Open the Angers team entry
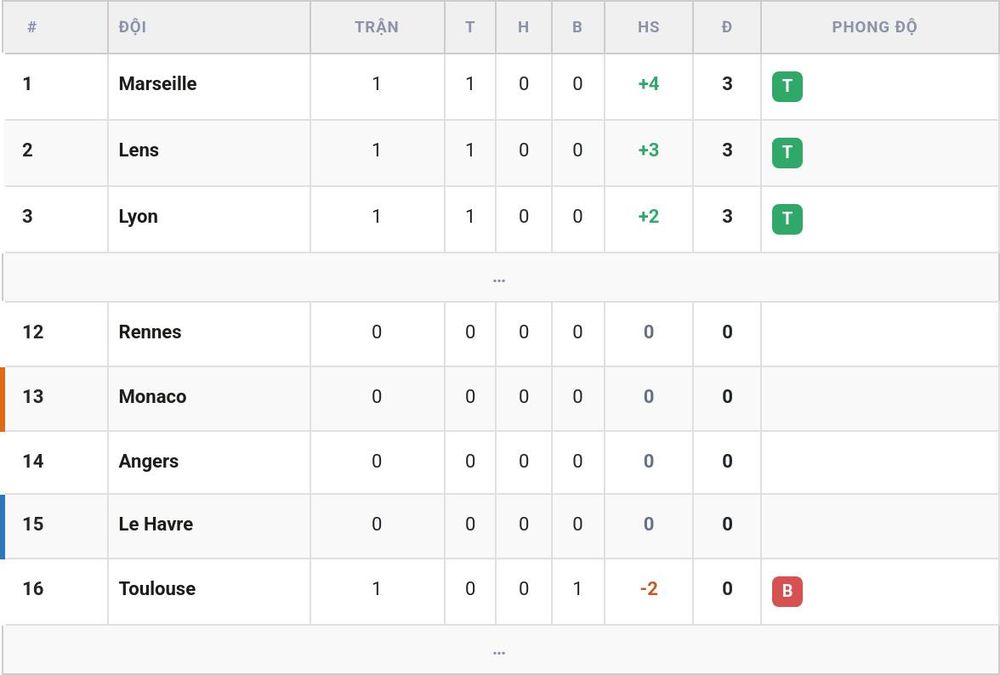1000x675 pixels. tap(149, 461)
